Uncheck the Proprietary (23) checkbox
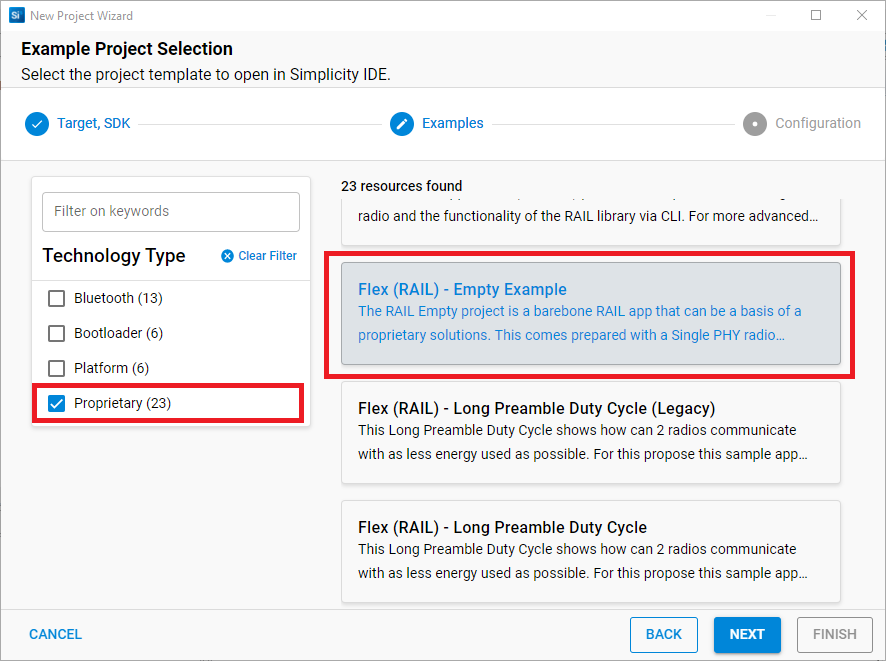Image resolution: width=886 pixels, height=661 pixels. point(57,403)
